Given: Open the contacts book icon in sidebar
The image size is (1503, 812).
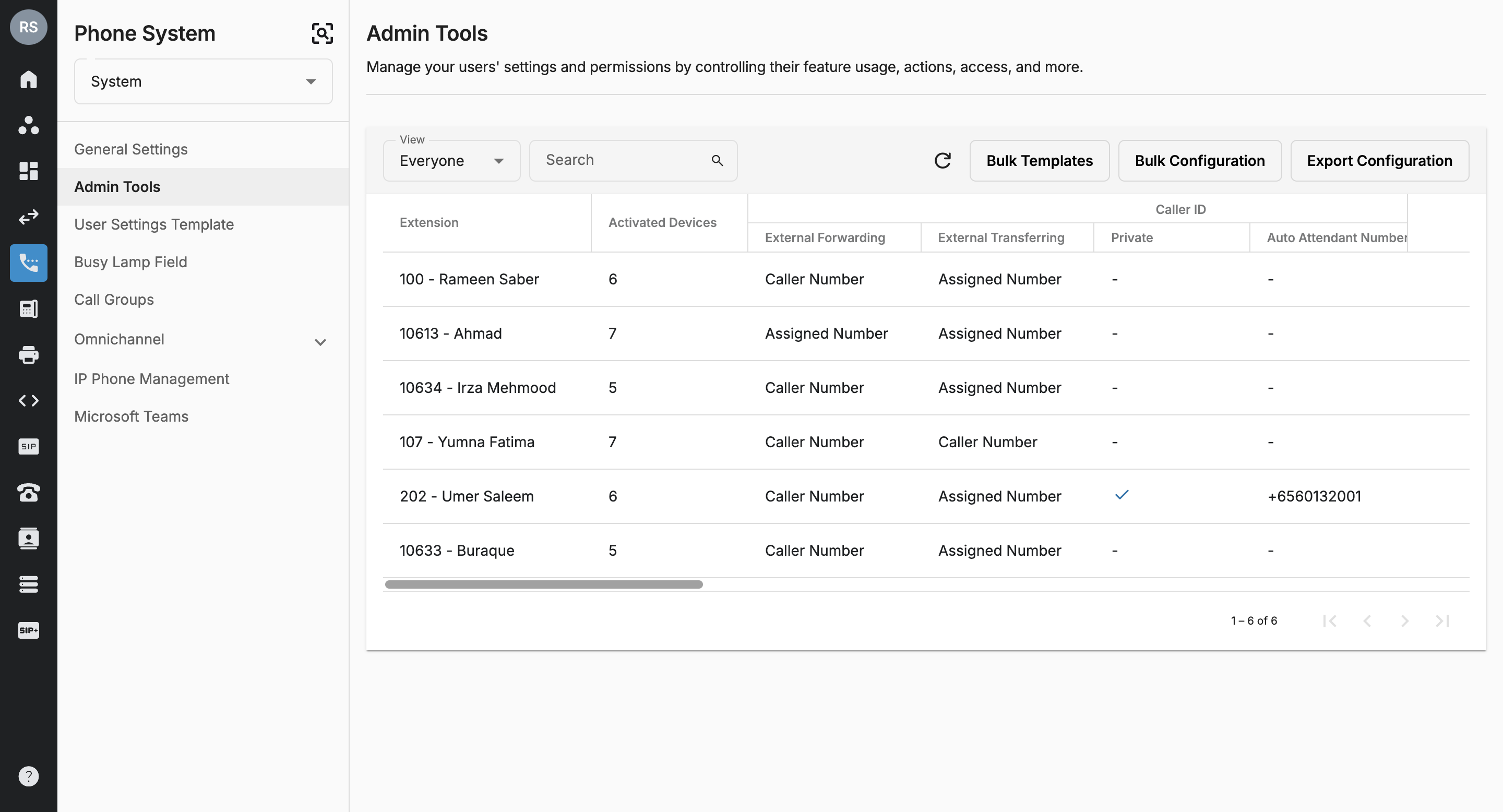Looking at the screenshot, I should (29, 539).
